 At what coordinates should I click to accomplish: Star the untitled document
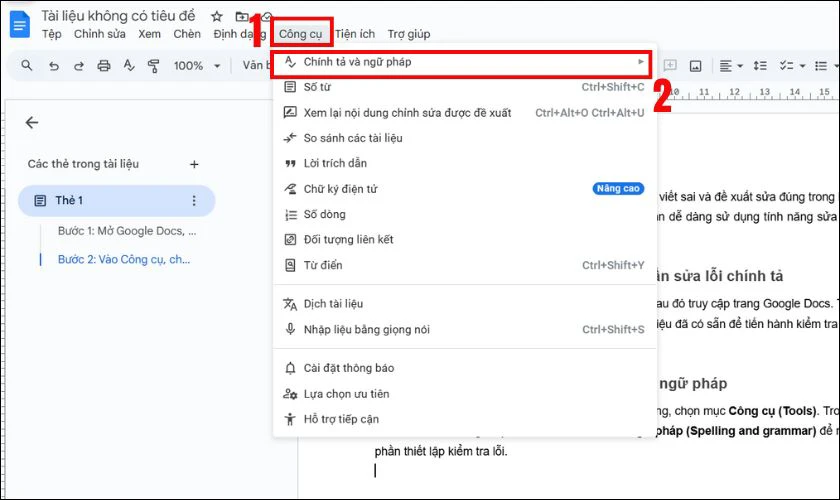tap(216, 16)
